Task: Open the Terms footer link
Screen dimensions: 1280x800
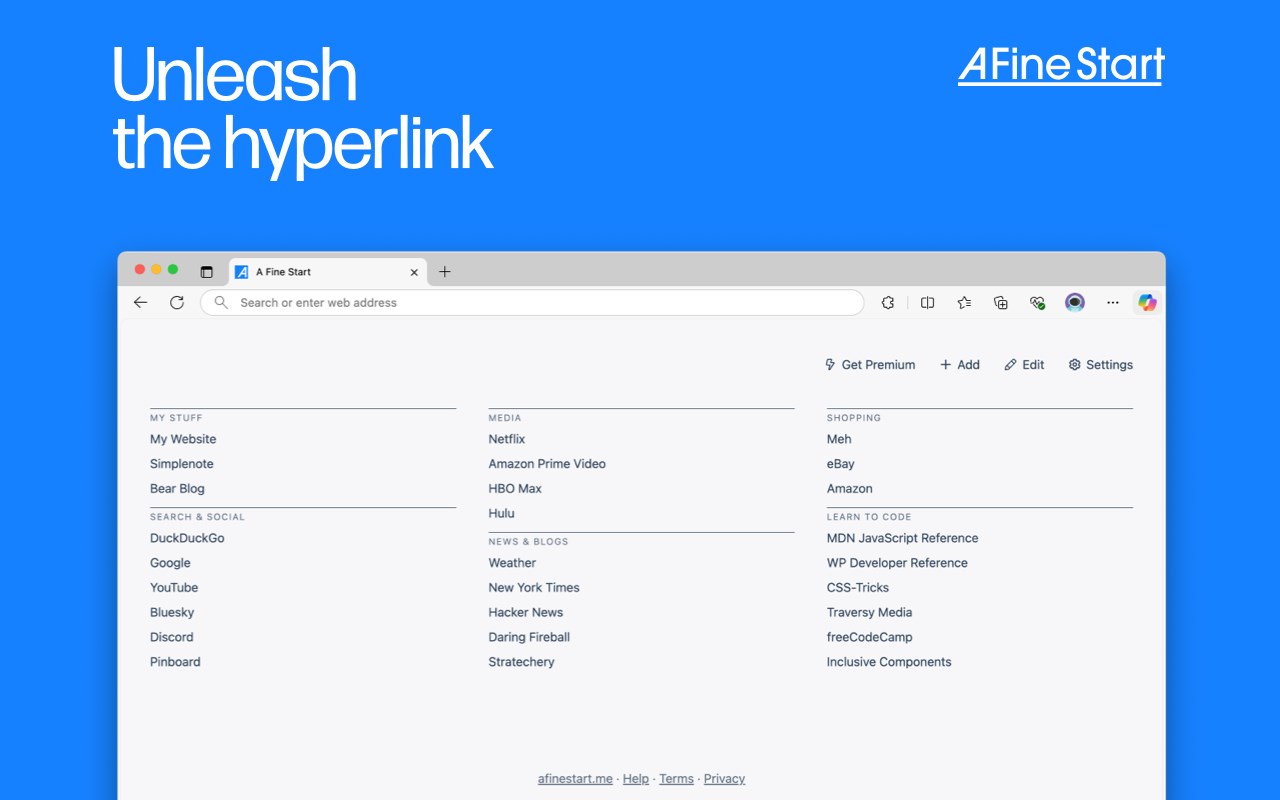Action: click(x=676, y=779)
